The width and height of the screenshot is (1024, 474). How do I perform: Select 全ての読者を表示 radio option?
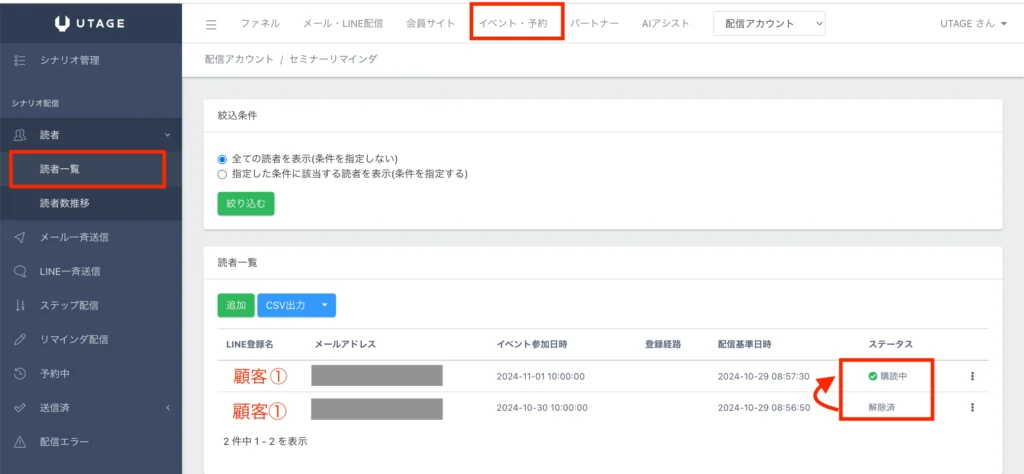pyautogui.click(x=222, y=159)
